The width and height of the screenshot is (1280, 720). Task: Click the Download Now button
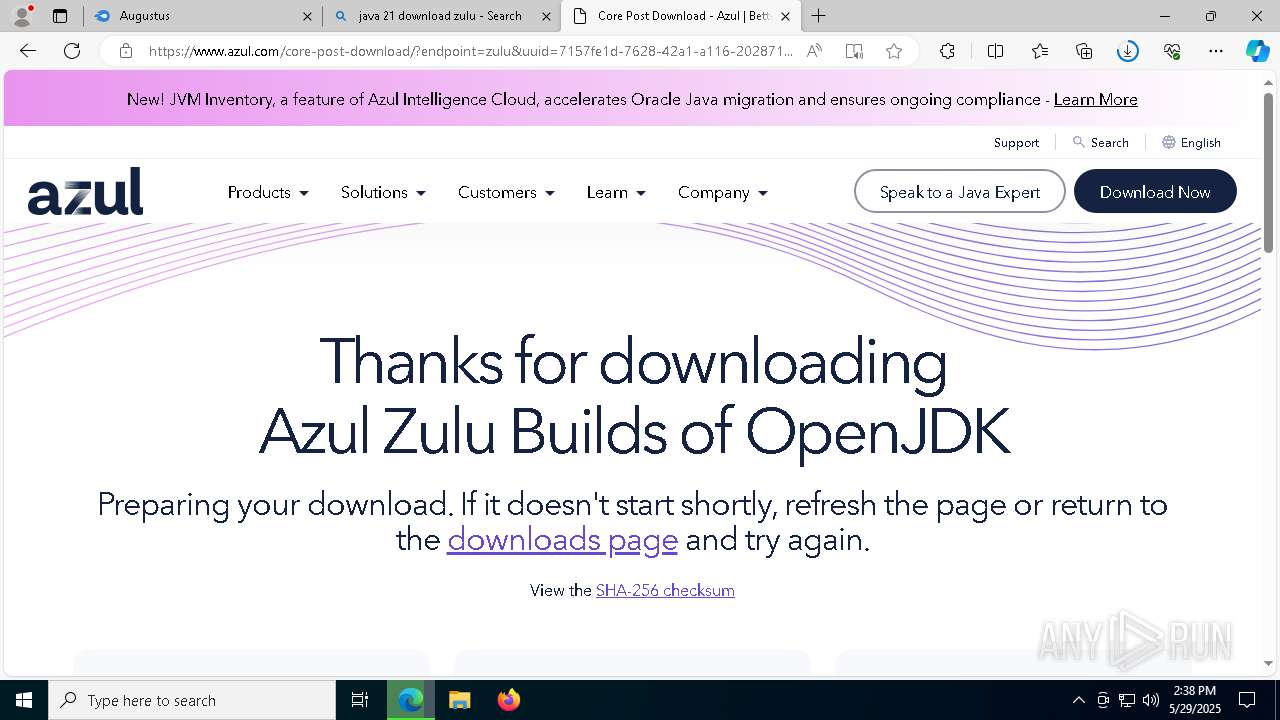1155,192
